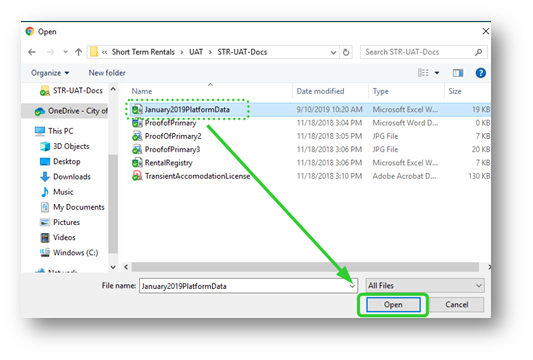The height and width of the screenshot is (360, 533).
Task: Click STR-UAT-Docs in the breadcrumb path
Action: pos(242,52)
